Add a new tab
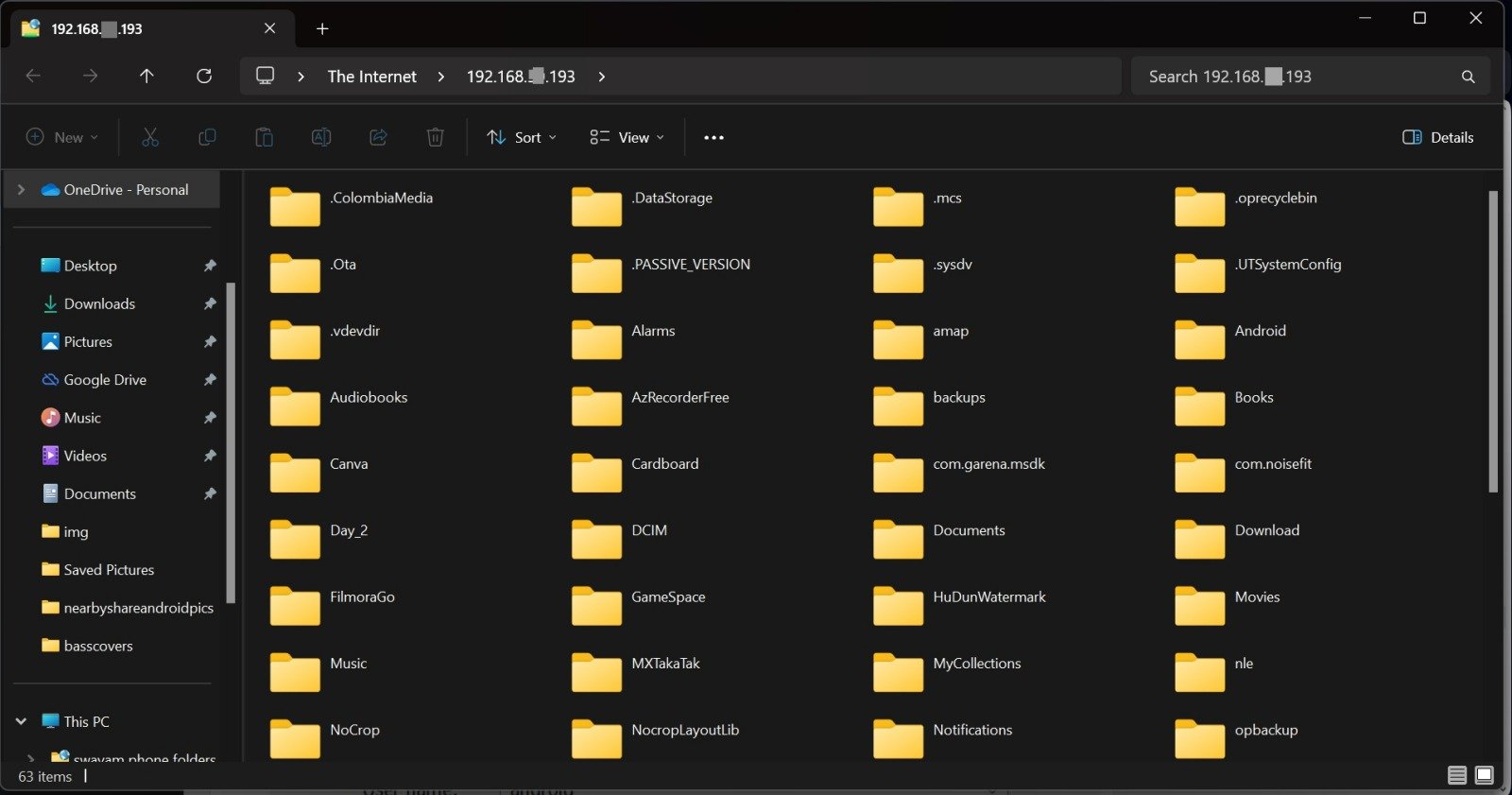 pos(322,28)
